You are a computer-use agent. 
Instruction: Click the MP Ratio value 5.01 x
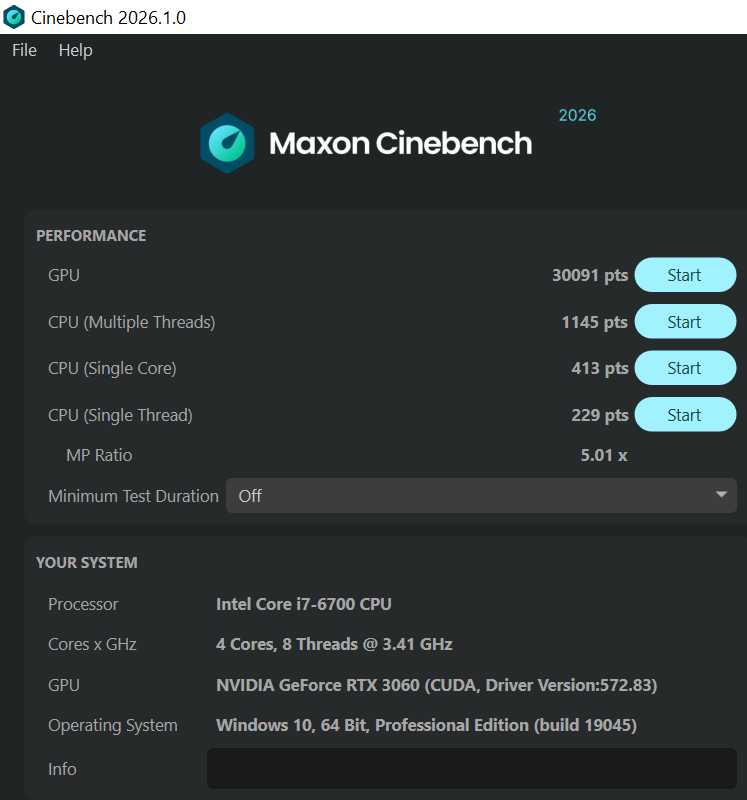(604, 455)
